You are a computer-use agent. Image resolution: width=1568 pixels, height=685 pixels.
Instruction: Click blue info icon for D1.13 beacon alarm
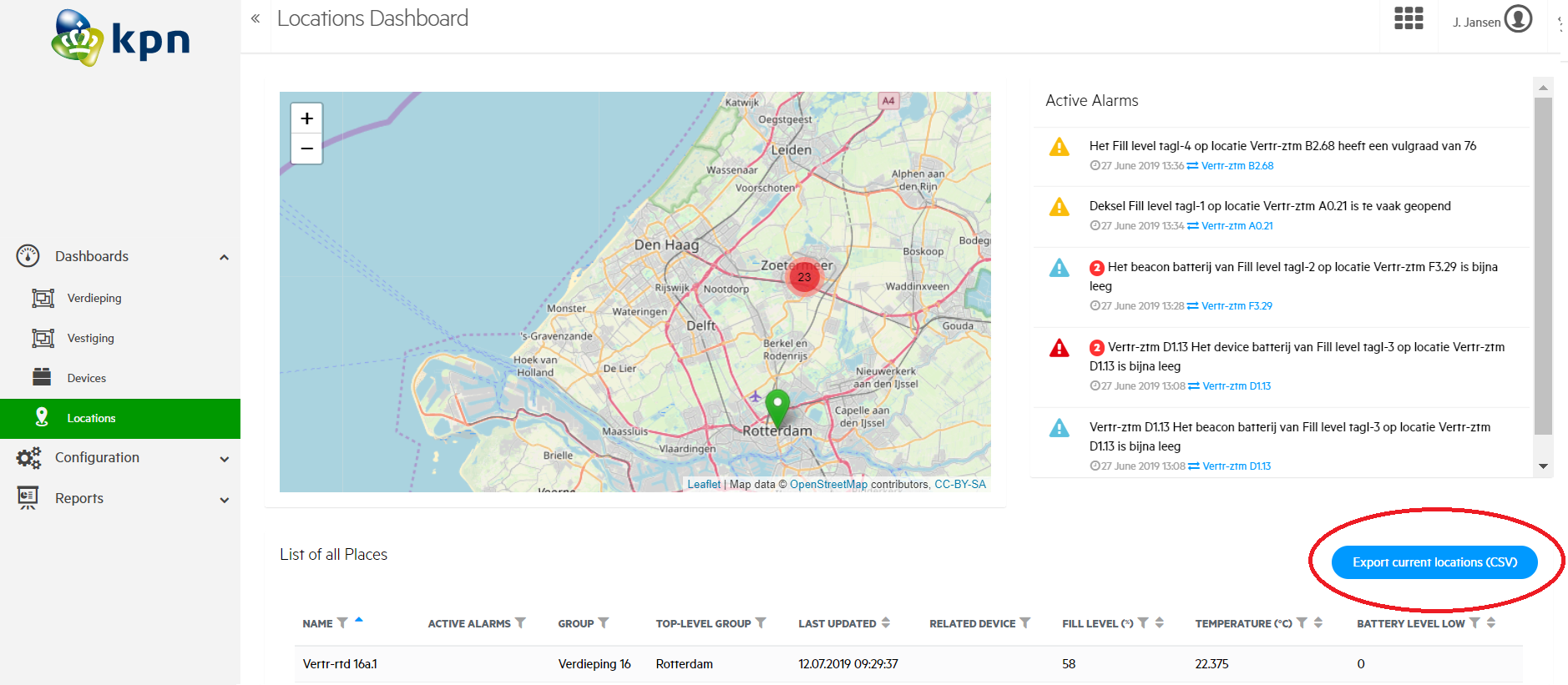coord(1059,428)
